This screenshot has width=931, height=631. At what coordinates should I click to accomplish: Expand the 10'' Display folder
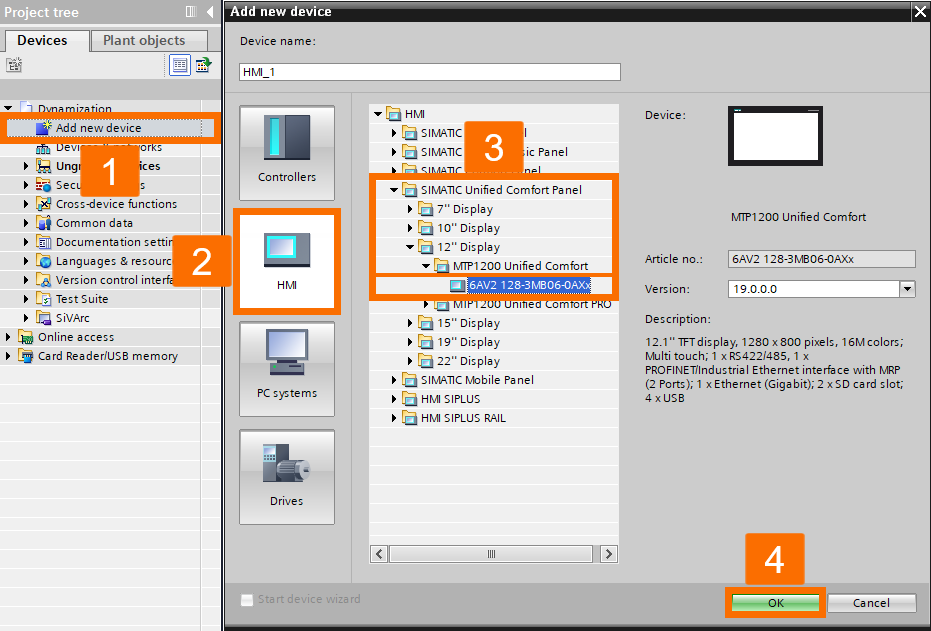pos(410,228)
